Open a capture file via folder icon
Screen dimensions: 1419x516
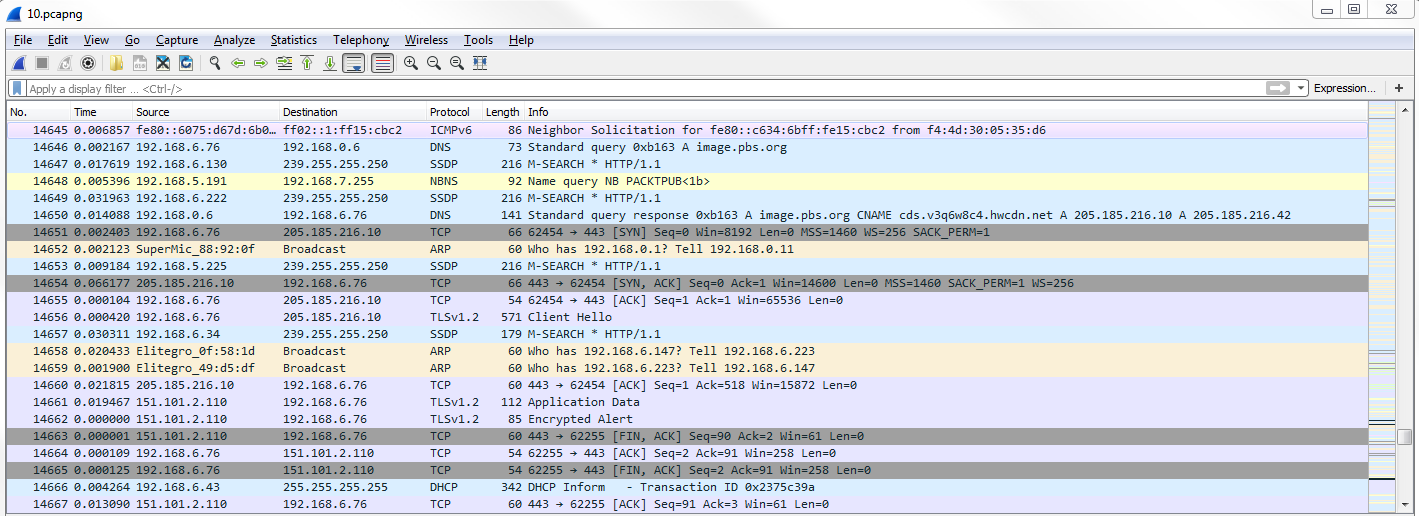coord(117,63)
